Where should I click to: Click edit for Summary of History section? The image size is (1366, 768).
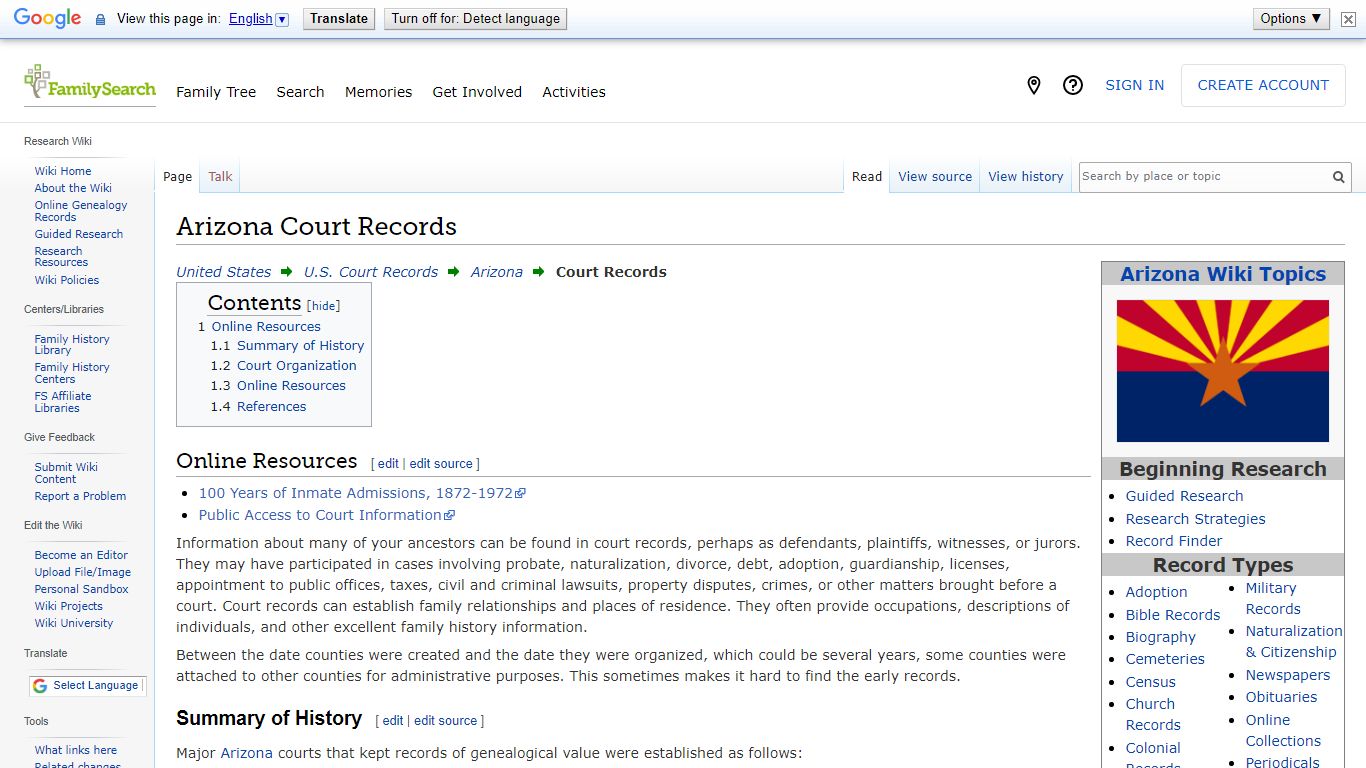point(393,721)
